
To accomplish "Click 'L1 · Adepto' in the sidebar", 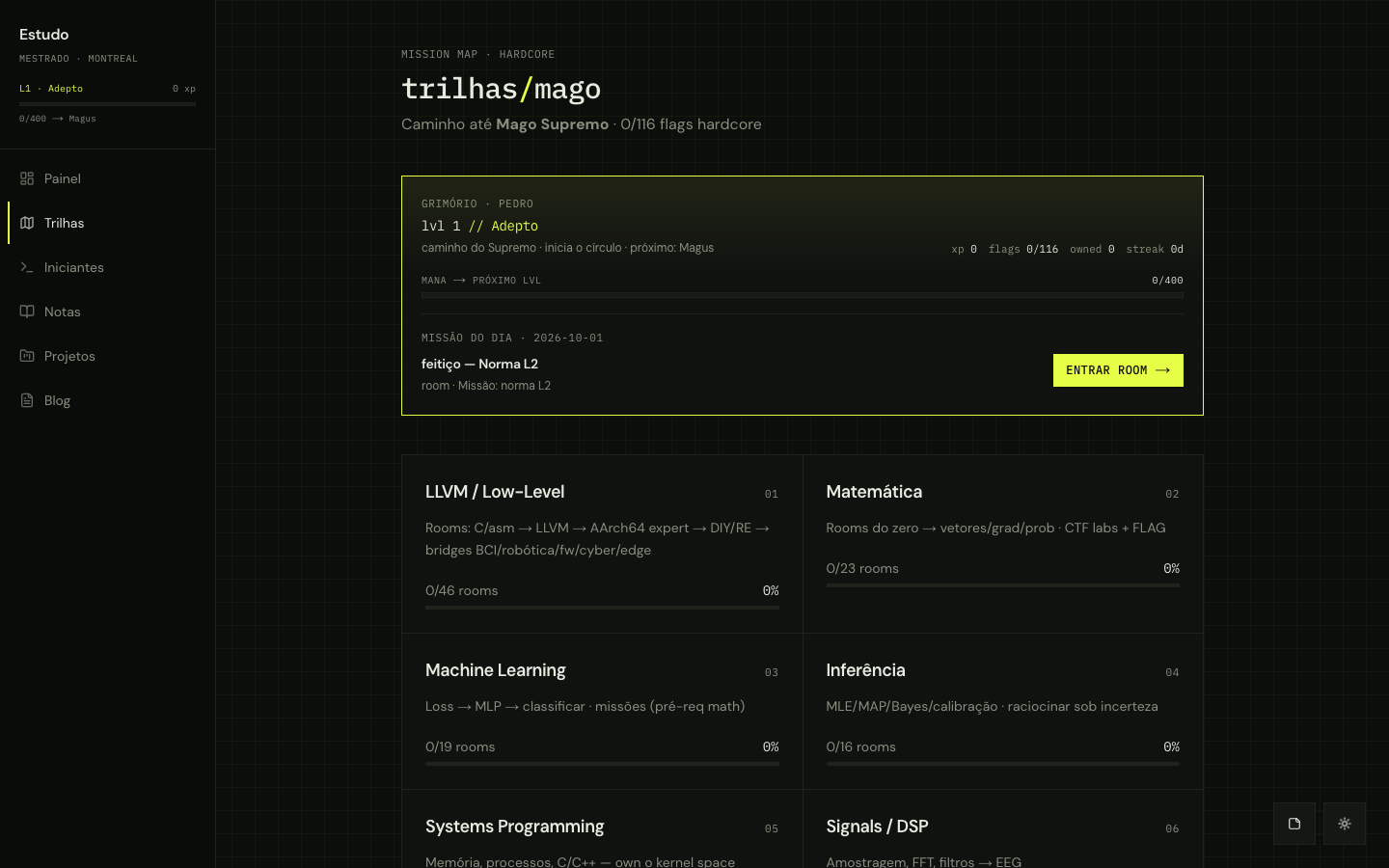I will tap(51, 89).
